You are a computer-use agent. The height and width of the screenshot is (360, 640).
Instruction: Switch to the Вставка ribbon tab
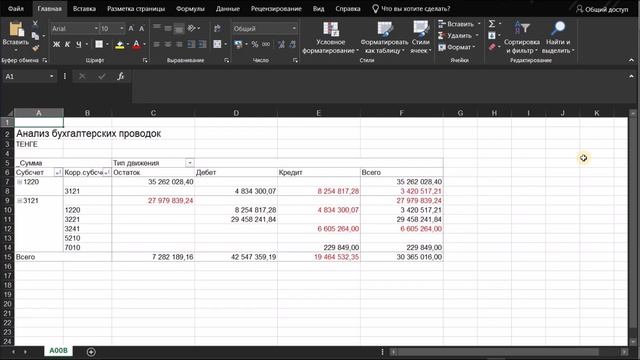tap(84, 9)
